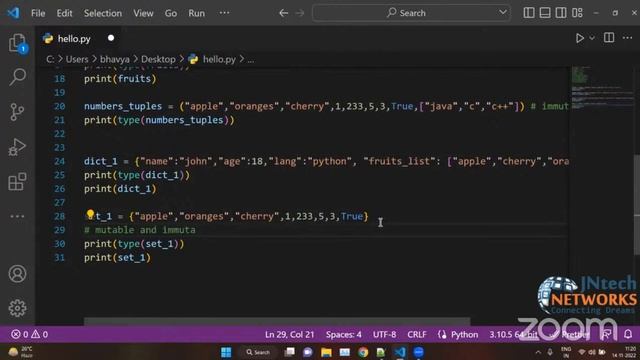Select the hello.py editor tab
Viewport: 640px width, 360px height.
point(79,39)
